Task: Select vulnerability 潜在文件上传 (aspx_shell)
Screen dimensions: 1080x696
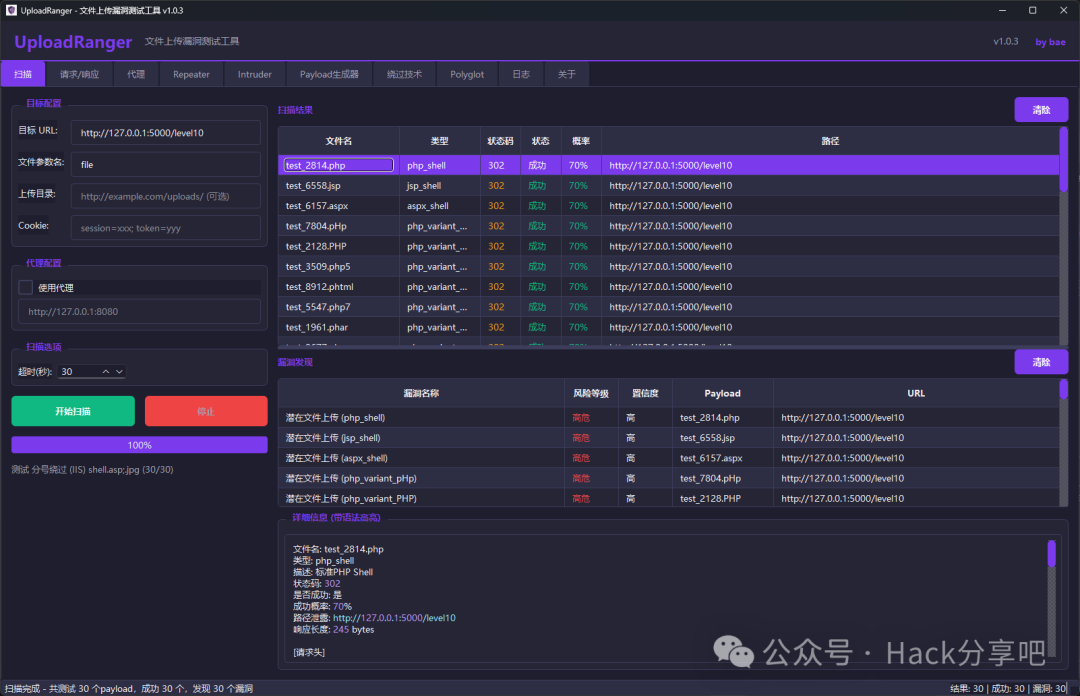Action: 668,458
